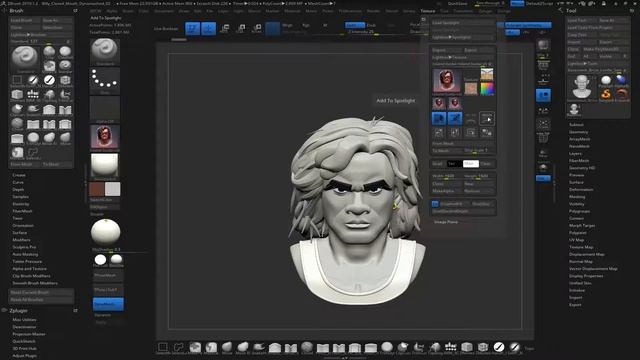The height and width of the screenshot is (360, 640).
Task: Click Make PolyMesh3D button
Action: point(607,49)
